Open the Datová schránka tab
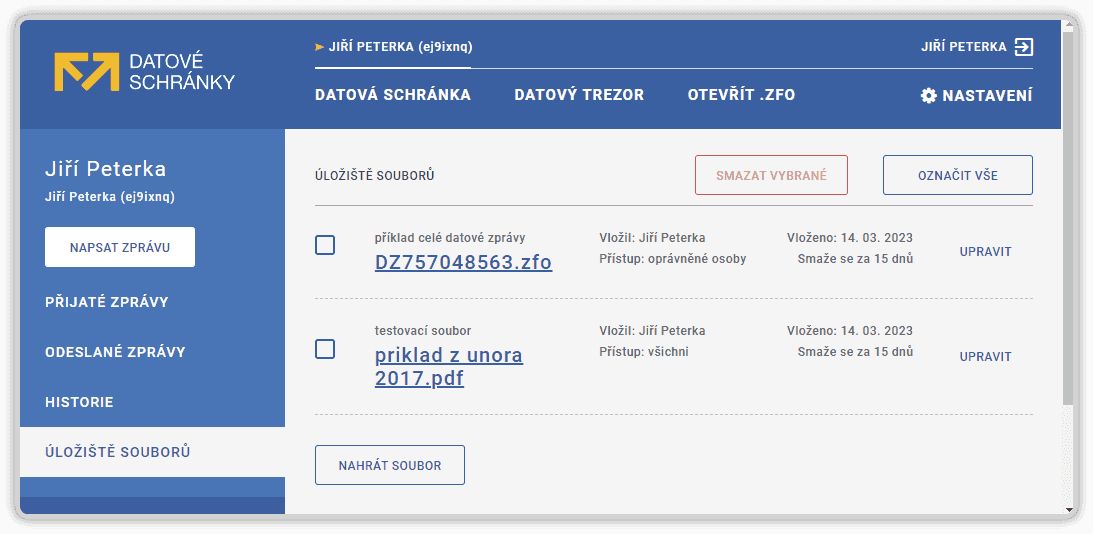This screenshot has height=534, width=1093. coord(392,96)
